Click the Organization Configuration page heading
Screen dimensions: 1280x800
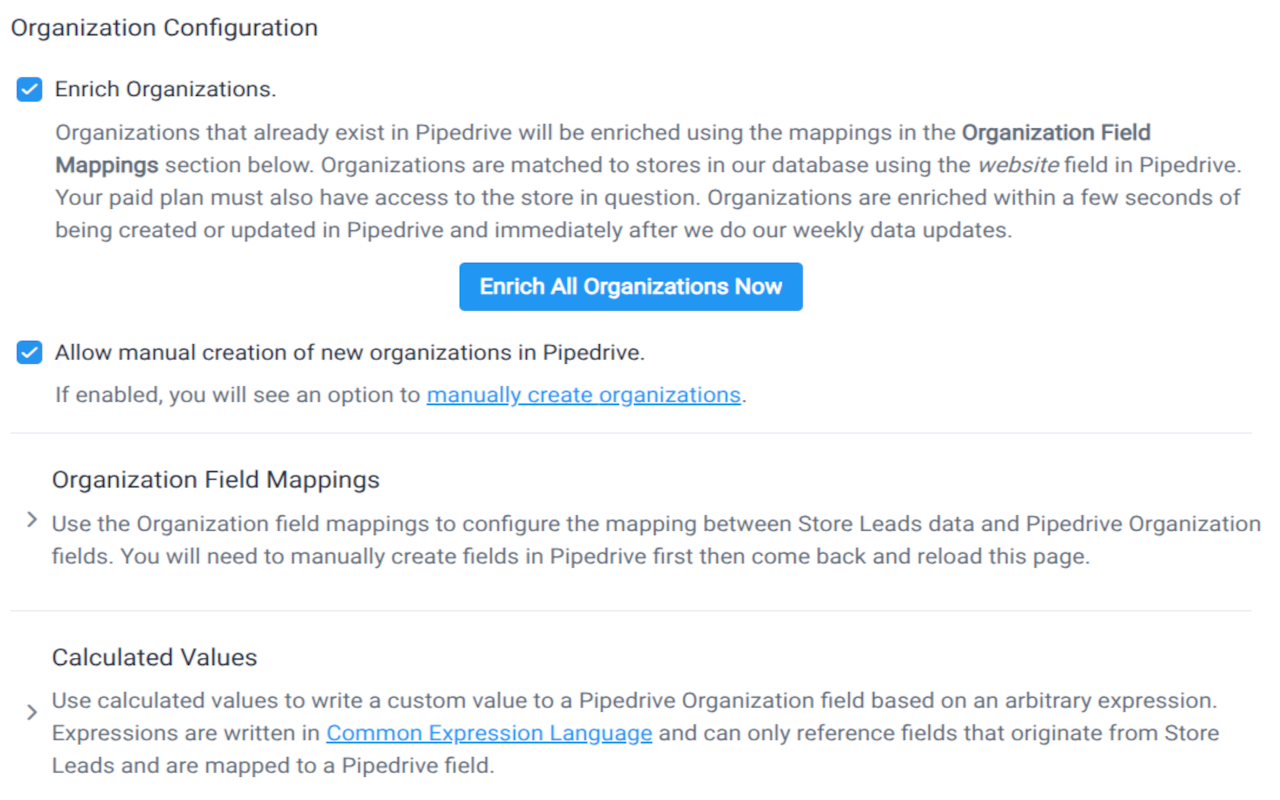(164, 28)
